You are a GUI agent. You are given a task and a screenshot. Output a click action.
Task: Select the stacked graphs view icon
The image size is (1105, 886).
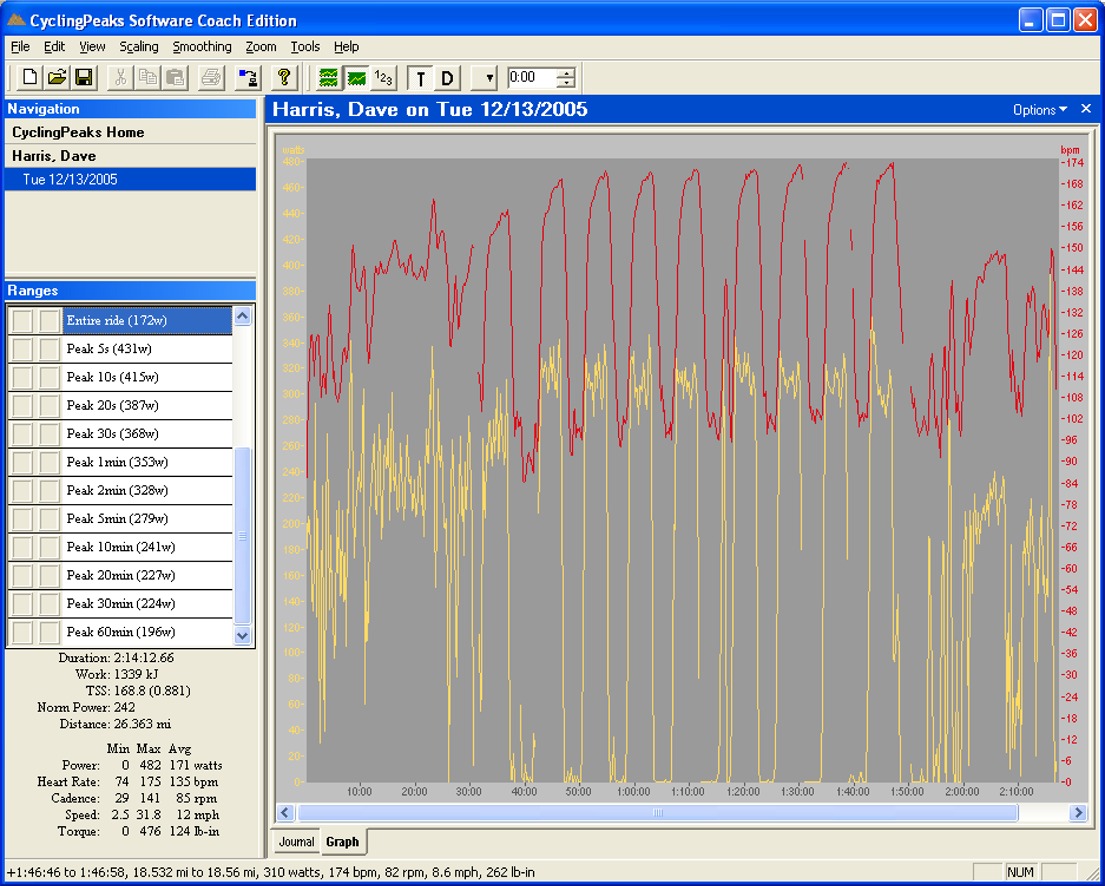pos(328,77)
